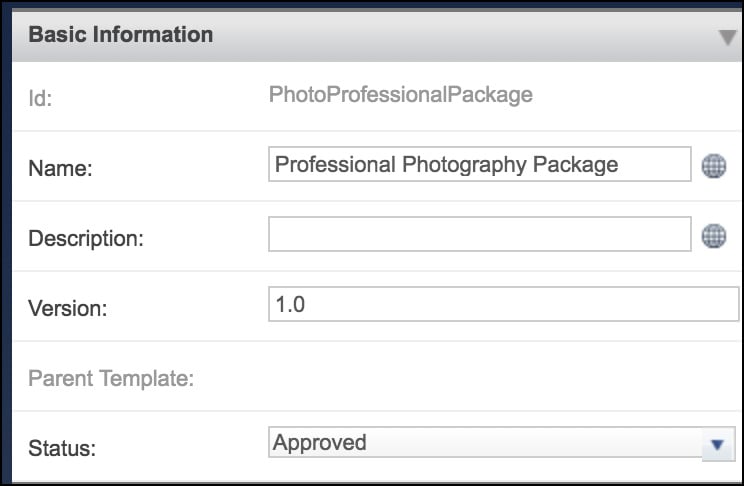Click the globe icon beside Description field
The height and width of the screenshot is (486, 744).
[x=714, y=236]
